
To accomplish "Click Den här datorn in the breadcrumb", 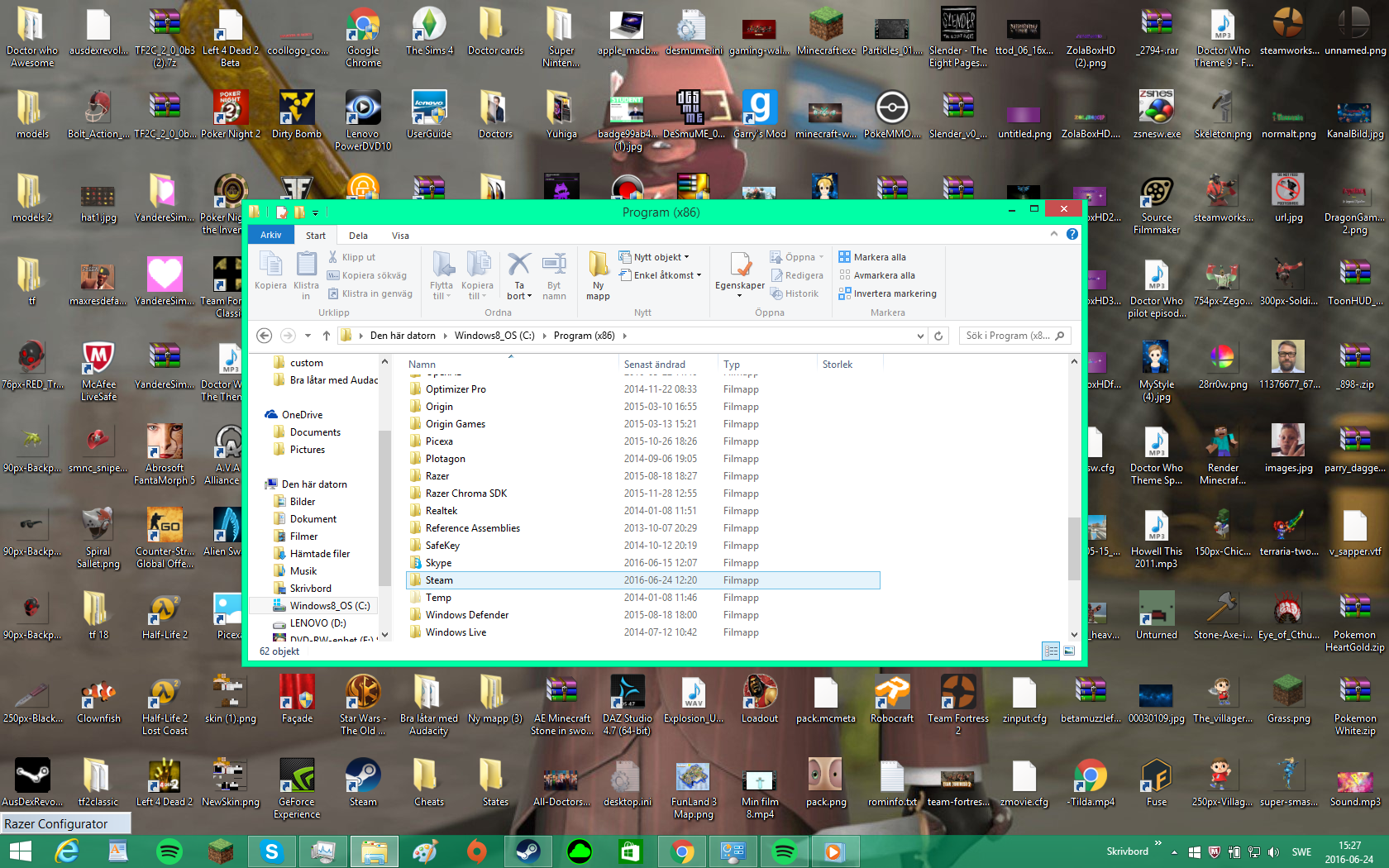I will pos(403,336).
